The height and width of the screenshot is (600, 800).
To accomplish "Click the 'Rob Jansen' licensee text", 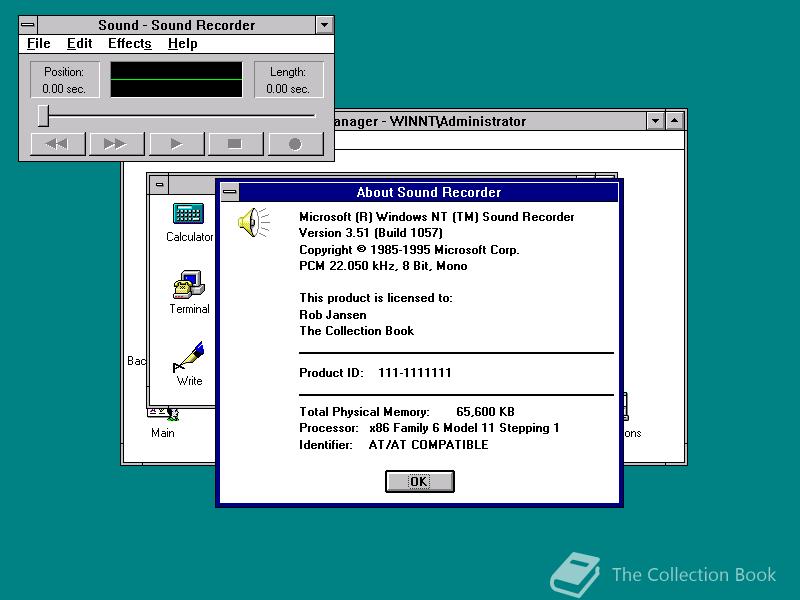I will click(333, 315).
